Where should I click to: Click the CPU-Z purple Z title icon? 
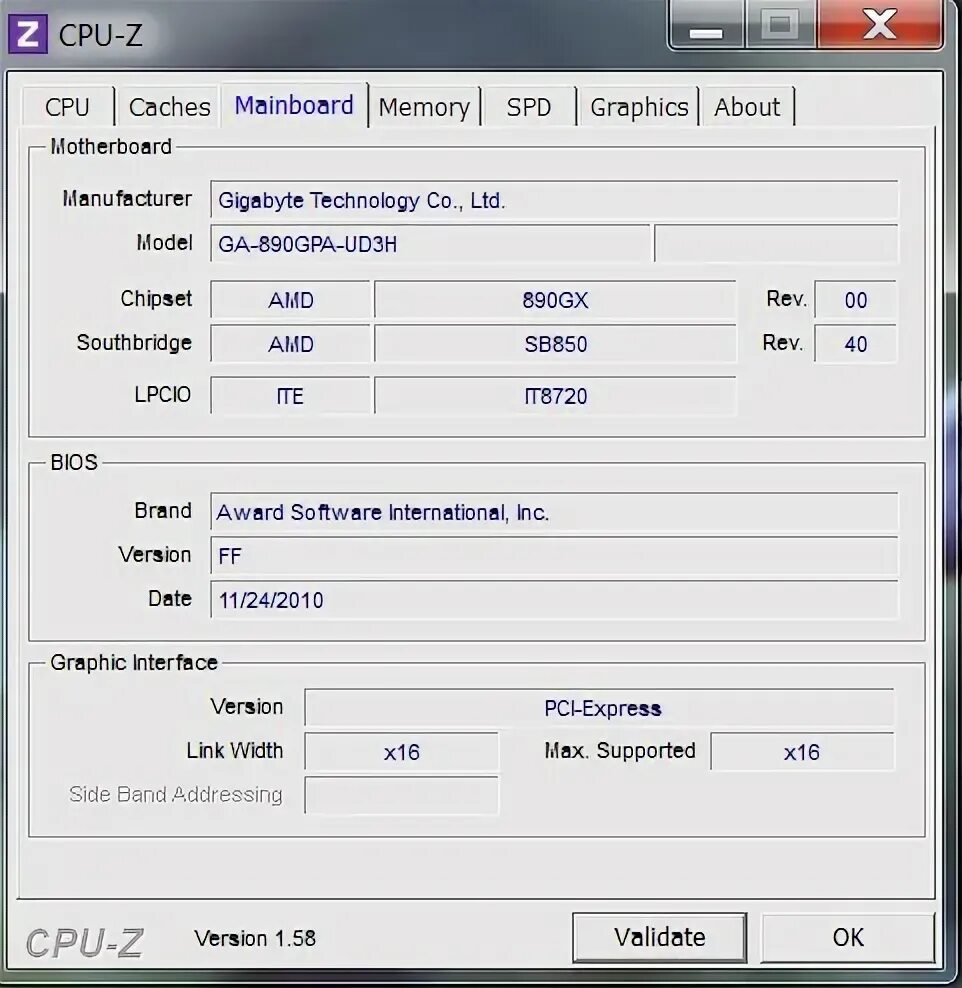(x=28, y=34)
